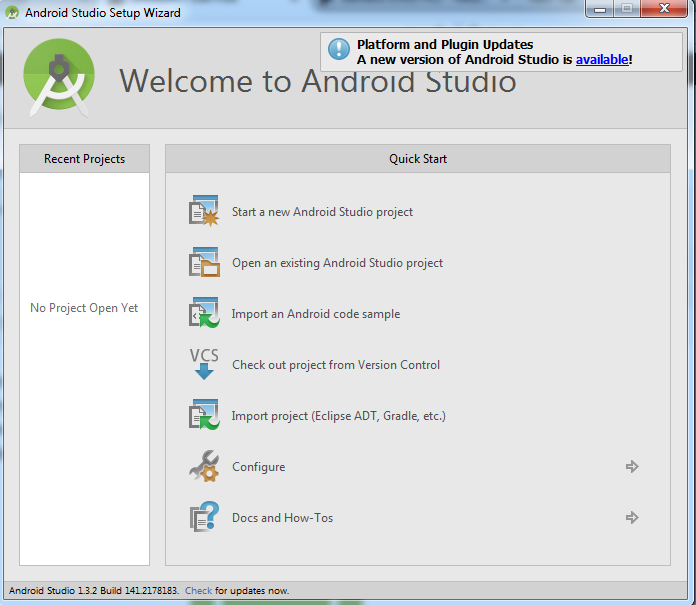Click the 'Welcome to Android Studio' title
Viewport: 696px width, 605px height.
pos(318,82)
